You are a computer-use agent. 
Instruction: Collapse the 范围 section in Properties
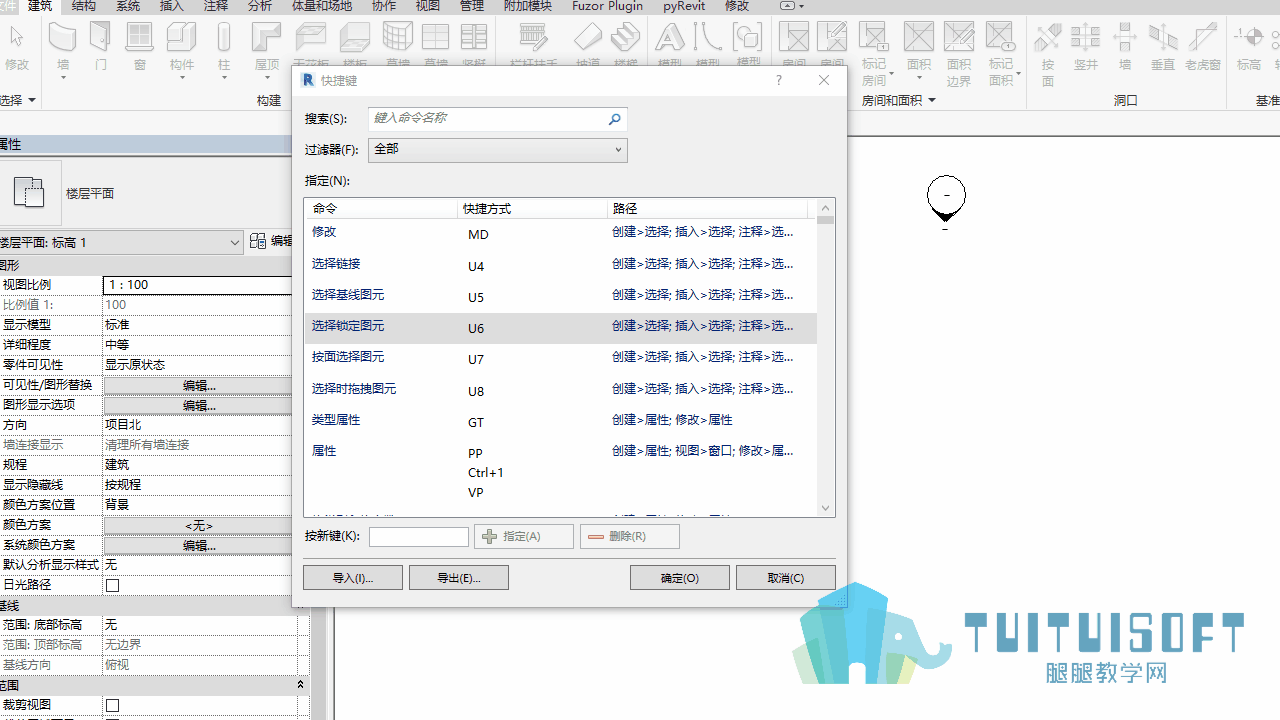(300, 685)
